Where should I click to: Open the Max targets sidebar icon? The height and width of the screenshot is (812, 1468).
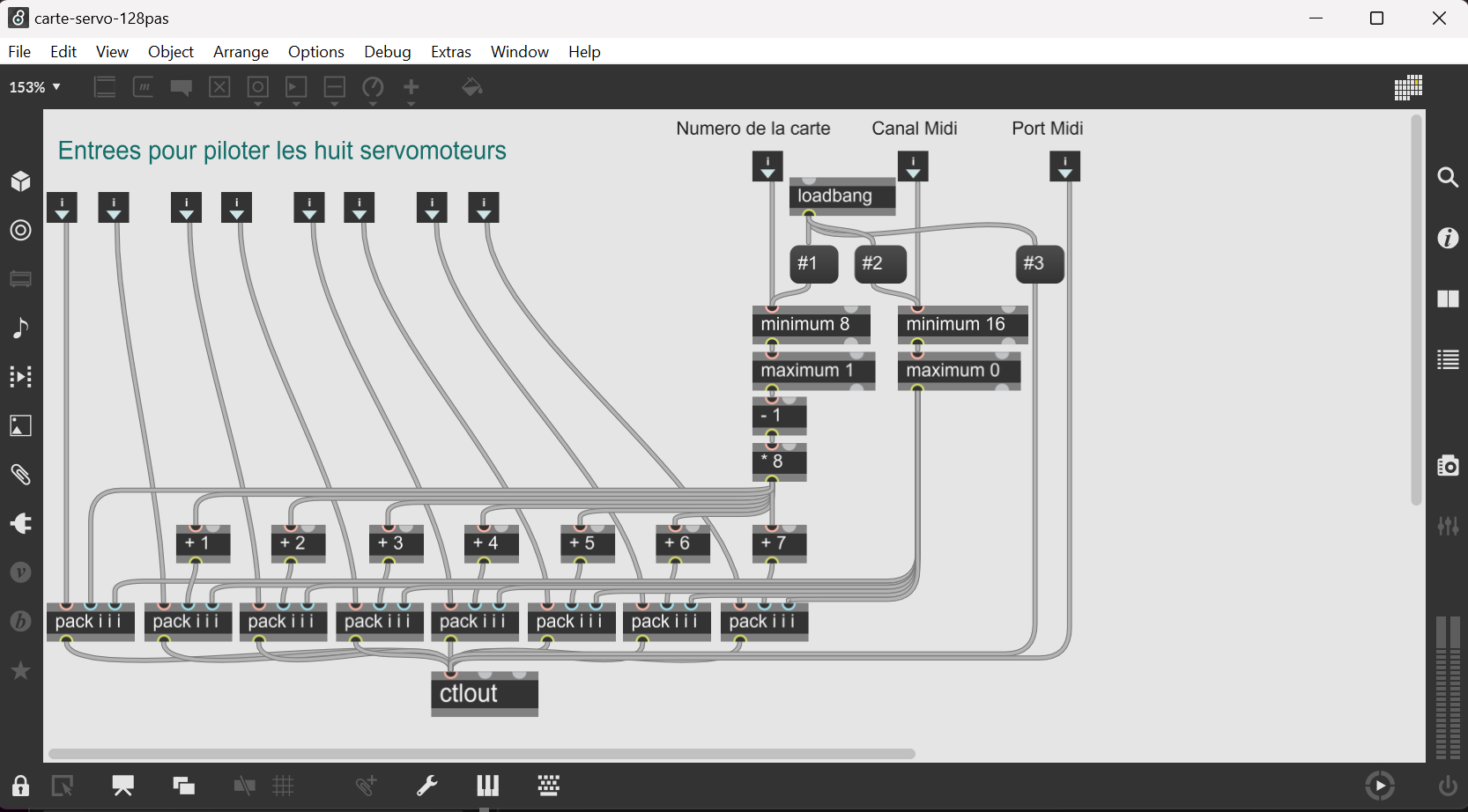tap(21, 231)
